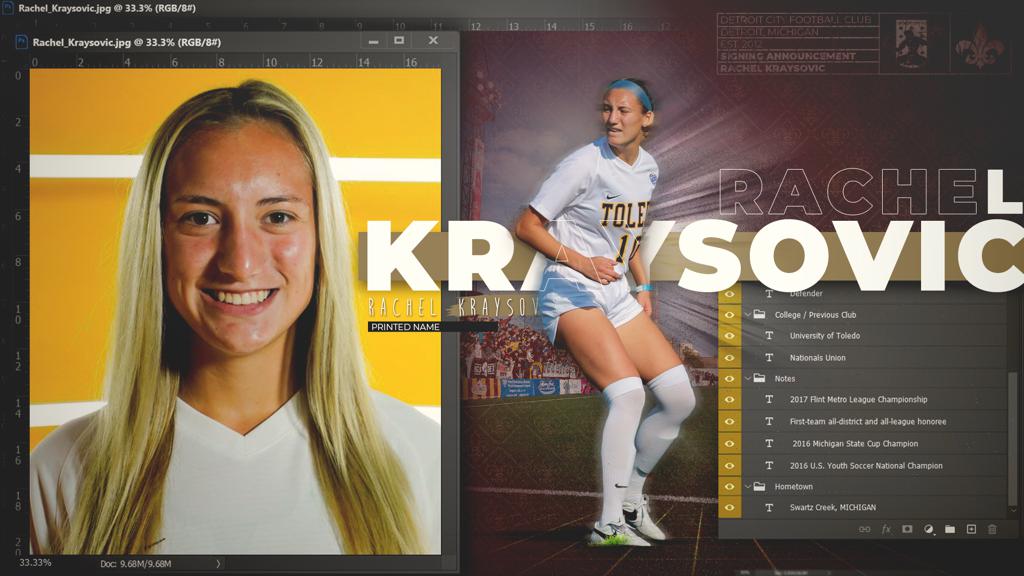
Task: Click the Hometown group folder icon
Action: 759,486
